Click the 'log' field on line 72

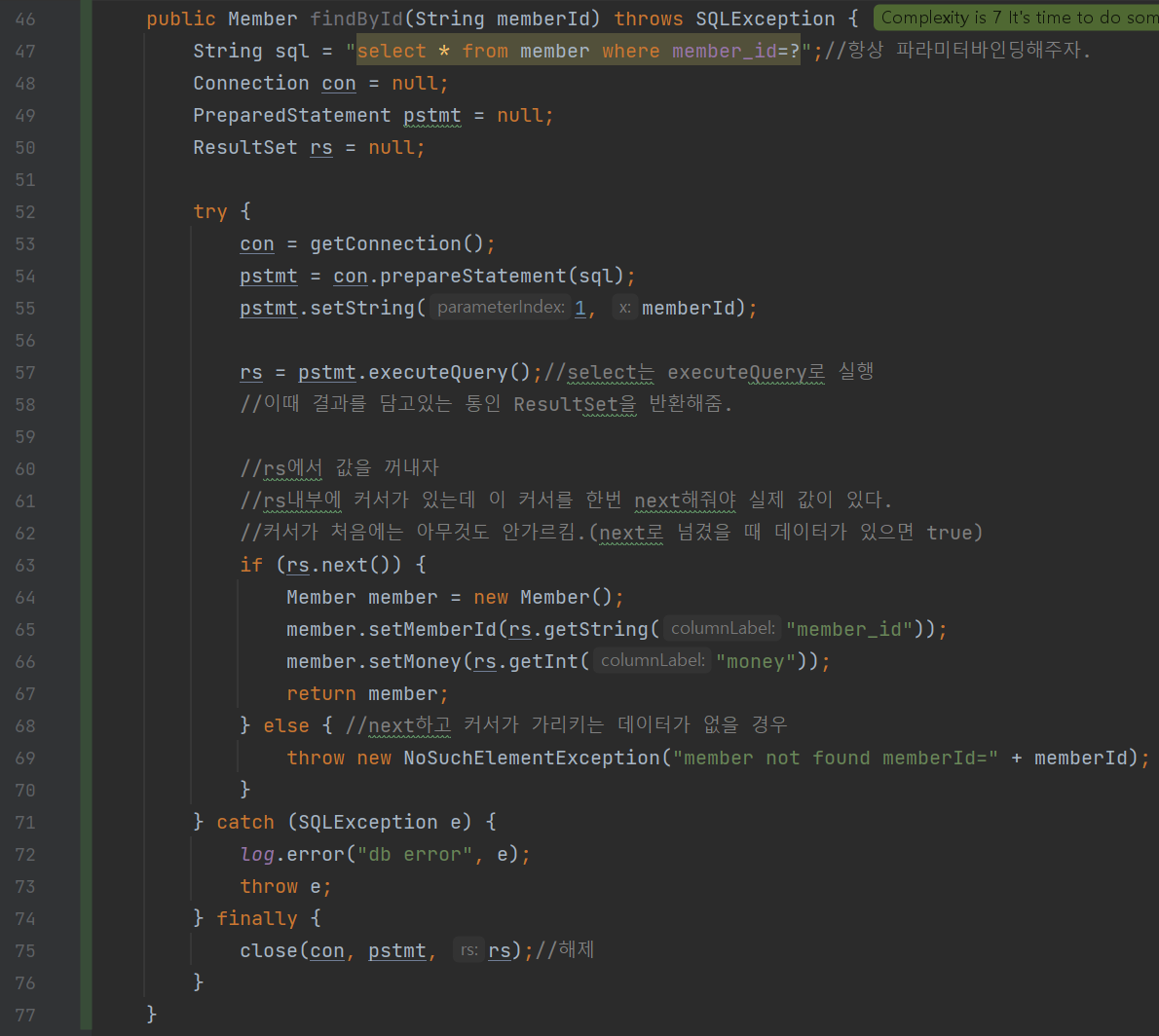pyautogui.click(x=256, y=854)
